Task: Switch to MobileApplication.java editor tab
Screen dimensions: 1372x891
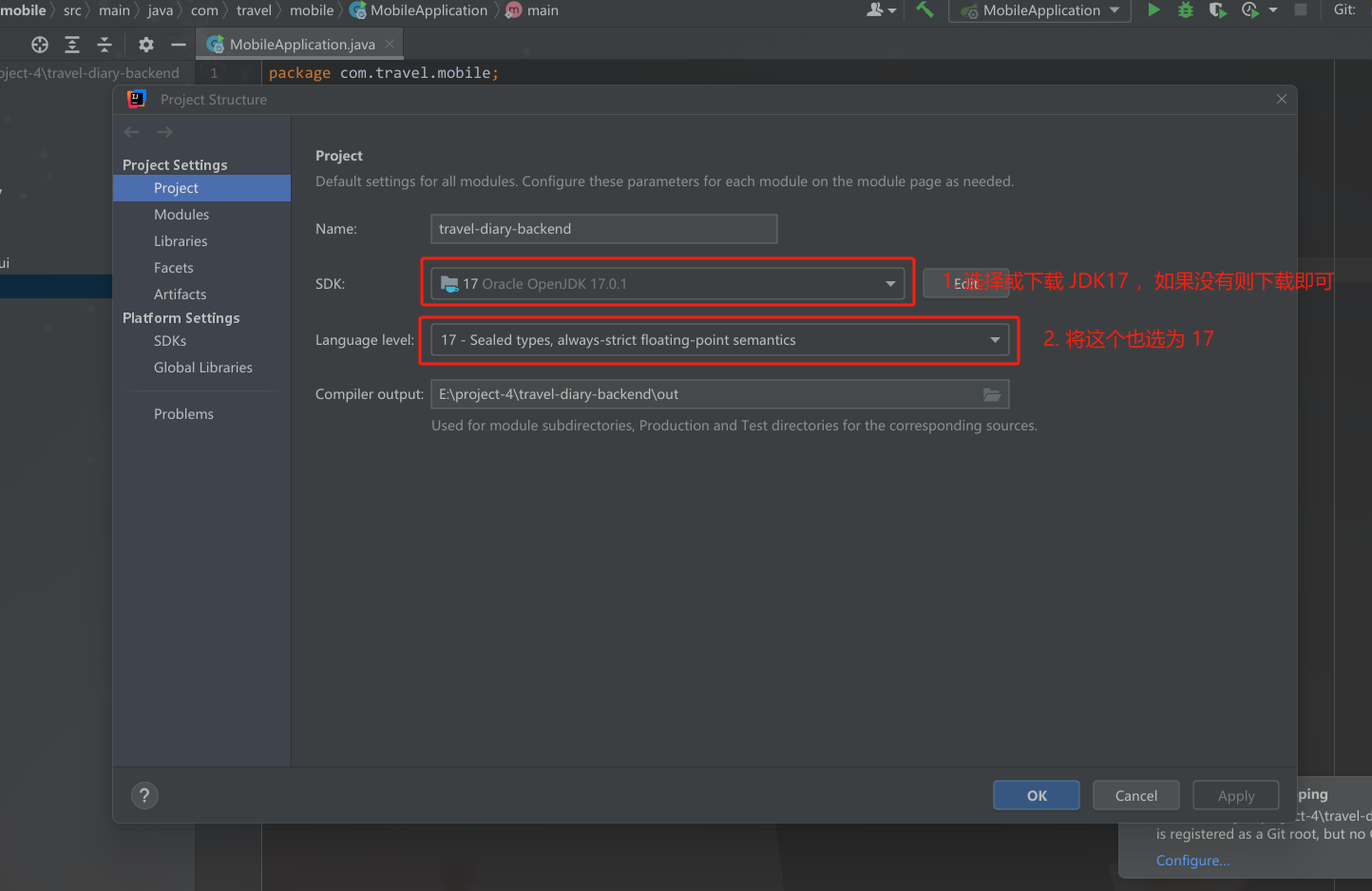Action: tap(300, 45)
